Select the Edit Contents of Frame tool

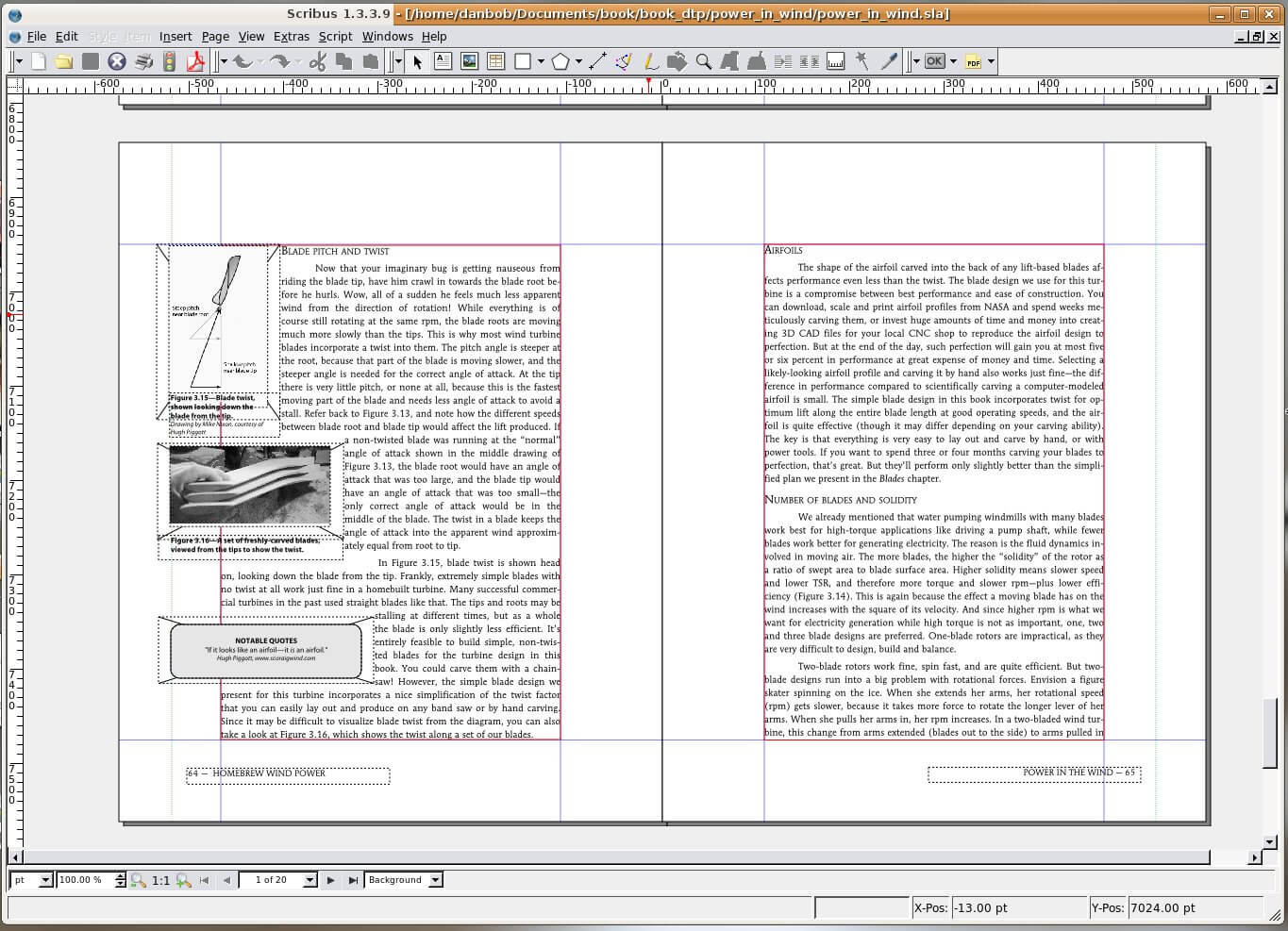729,61
